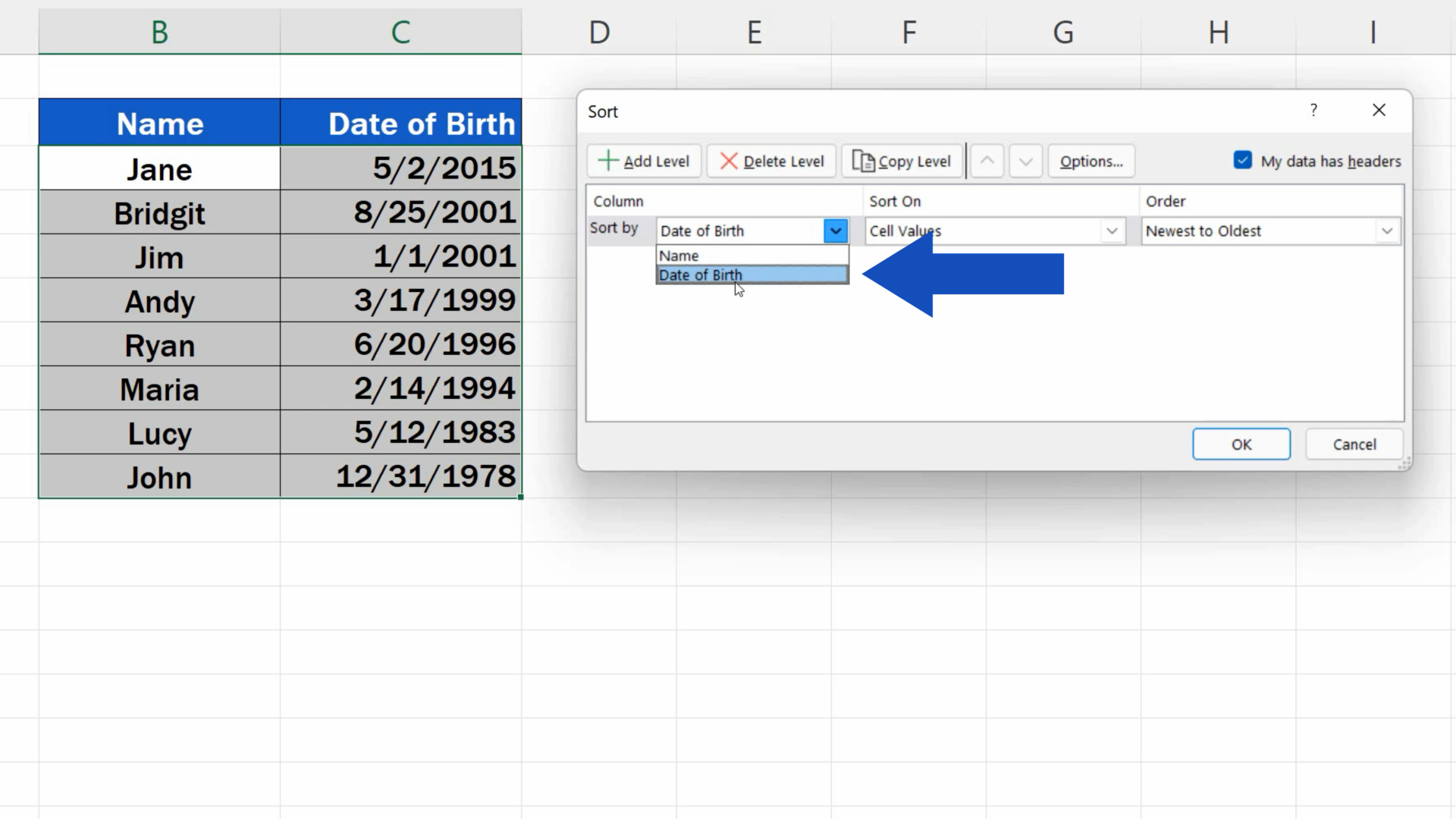The height and width of the screenshot is (819, 1456).
Task: Open Sort dialog help via question mark icon
Action: [1314, 110]
